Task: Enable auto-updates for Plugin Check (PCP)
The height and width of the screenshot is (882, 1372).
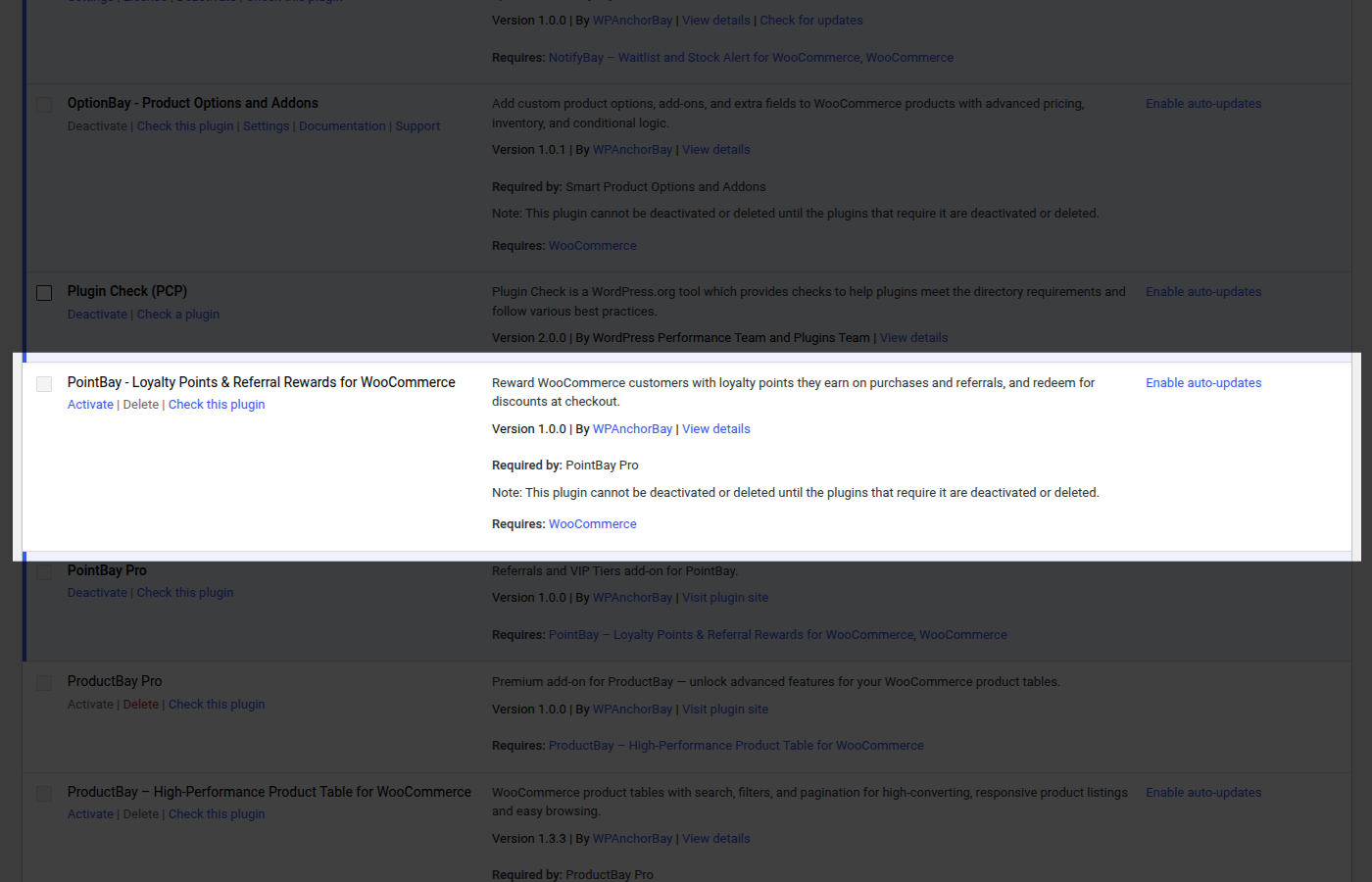Action: (1203, 292)
